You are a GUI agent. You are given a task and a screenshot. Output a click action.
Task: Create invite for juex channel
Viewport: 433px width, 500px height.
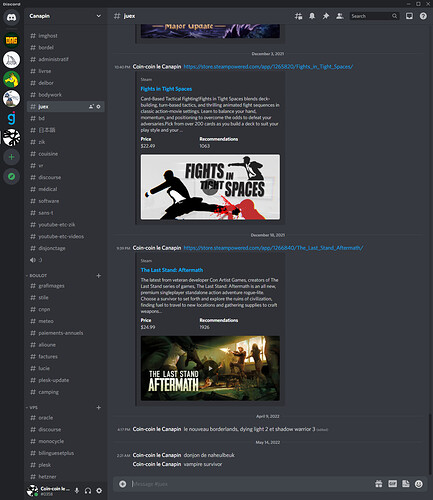(91, 107)
